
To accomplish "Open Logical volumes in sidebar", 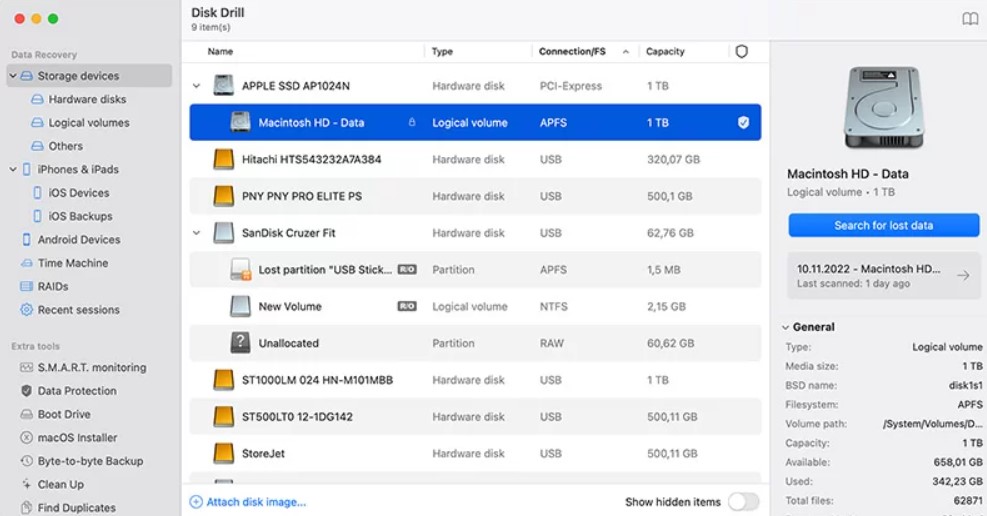I will (x=89, y=123).
